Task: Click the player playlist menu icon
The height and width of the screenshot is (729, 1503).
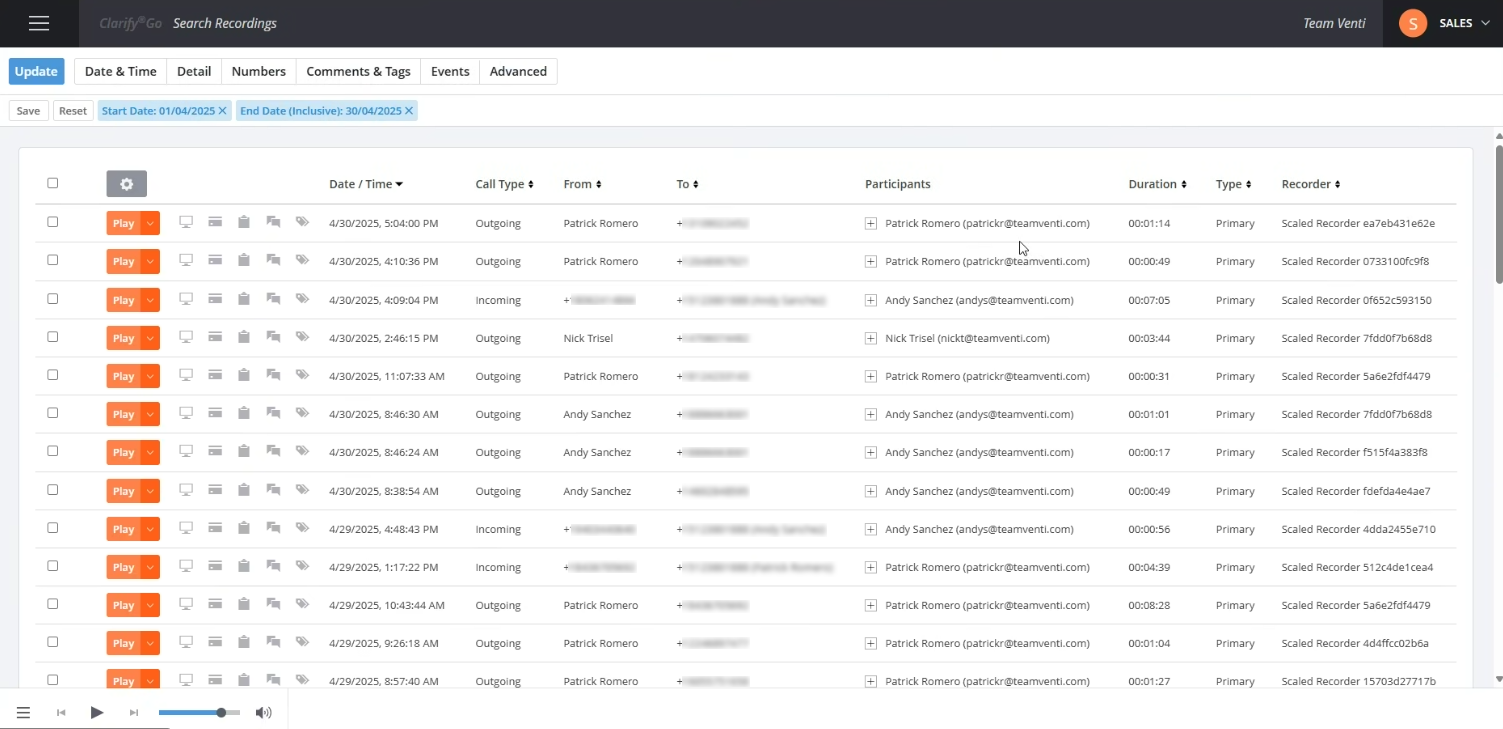Action: pos(23,713)
